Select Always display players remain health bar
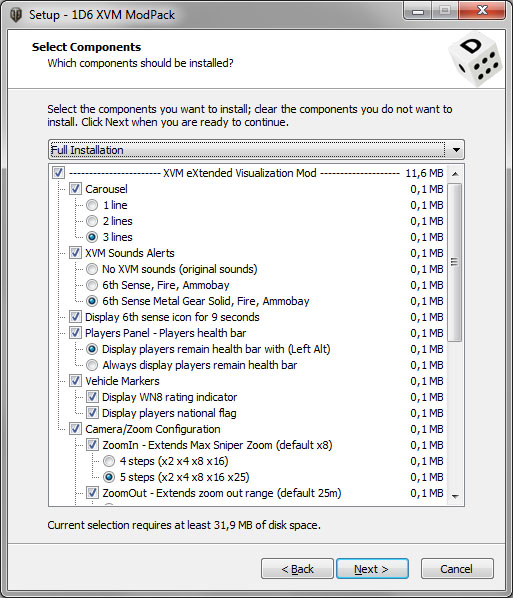The image size is (513, 598). coord(92,365)
